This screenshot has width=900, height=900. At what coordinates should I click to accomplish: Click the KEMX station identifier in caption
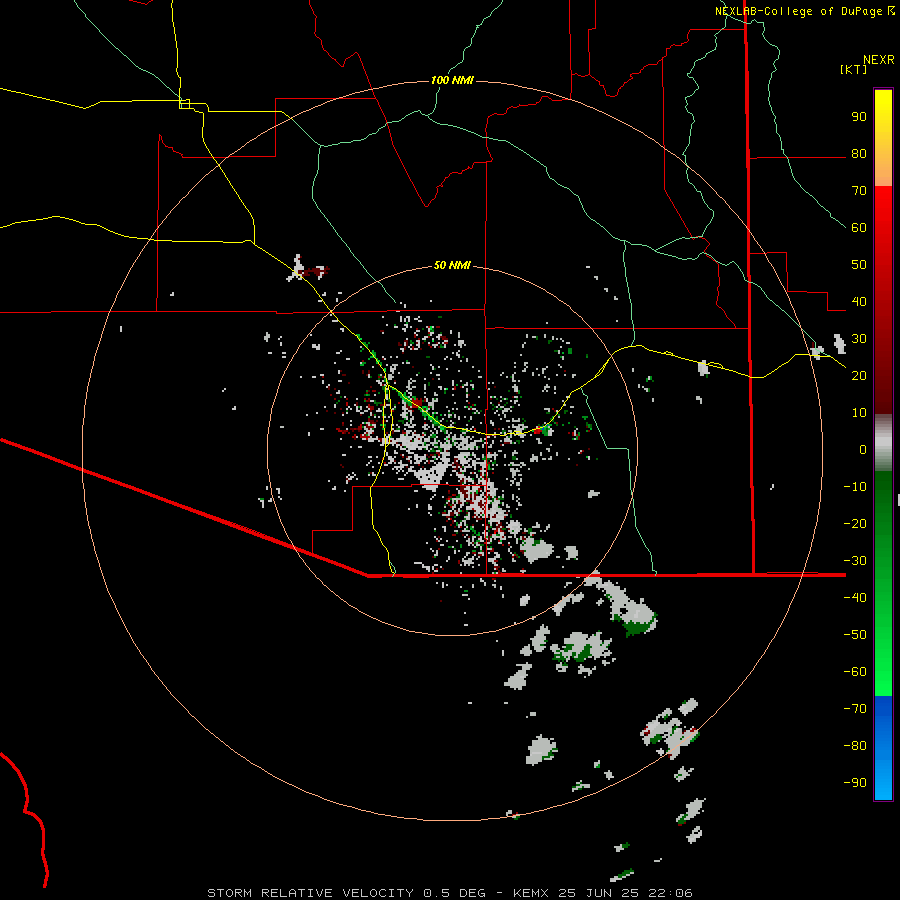tap(531, 893)
